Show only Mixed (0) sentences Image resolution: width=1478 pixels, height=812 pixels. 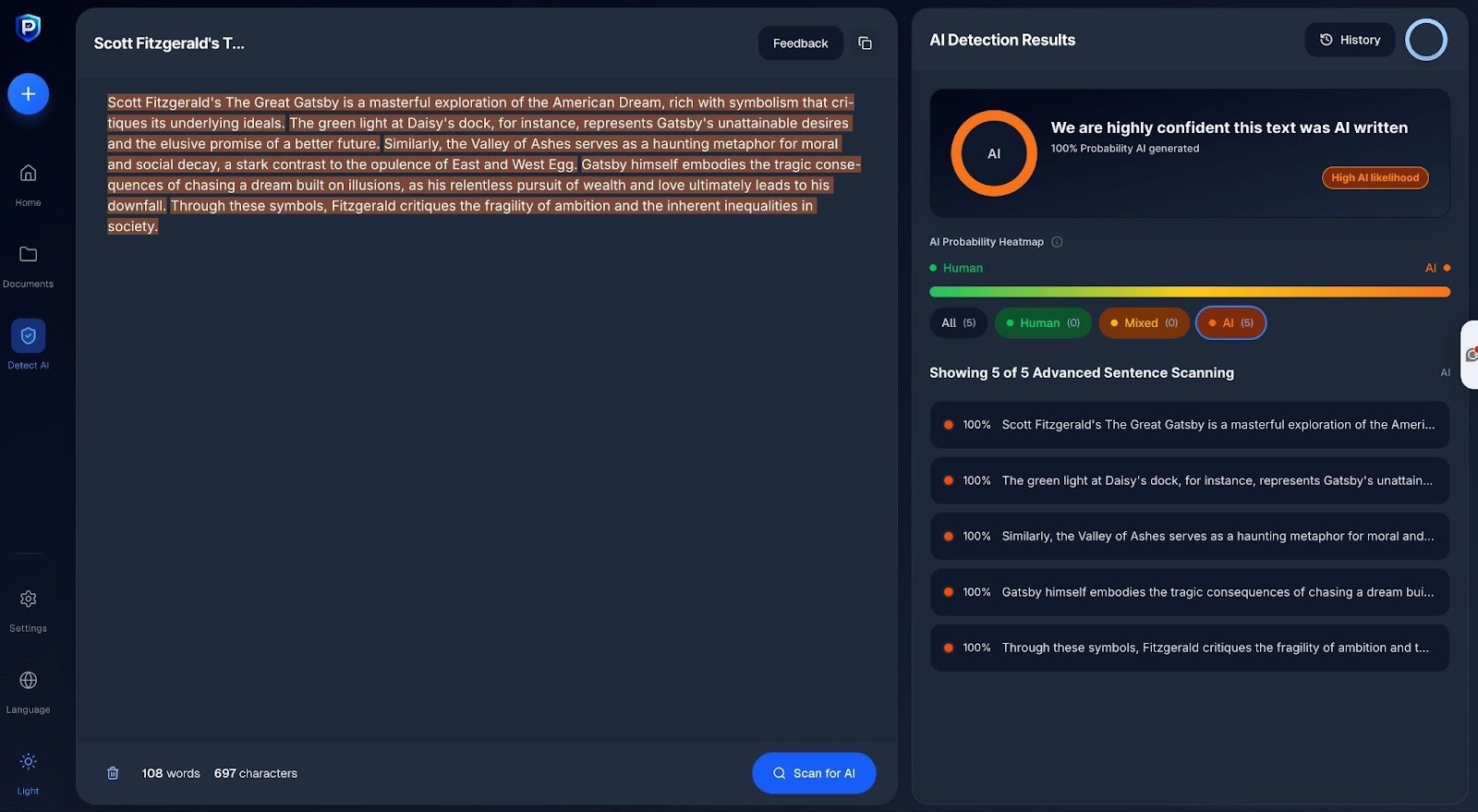pyautogui.click(x=1144, y=323)
